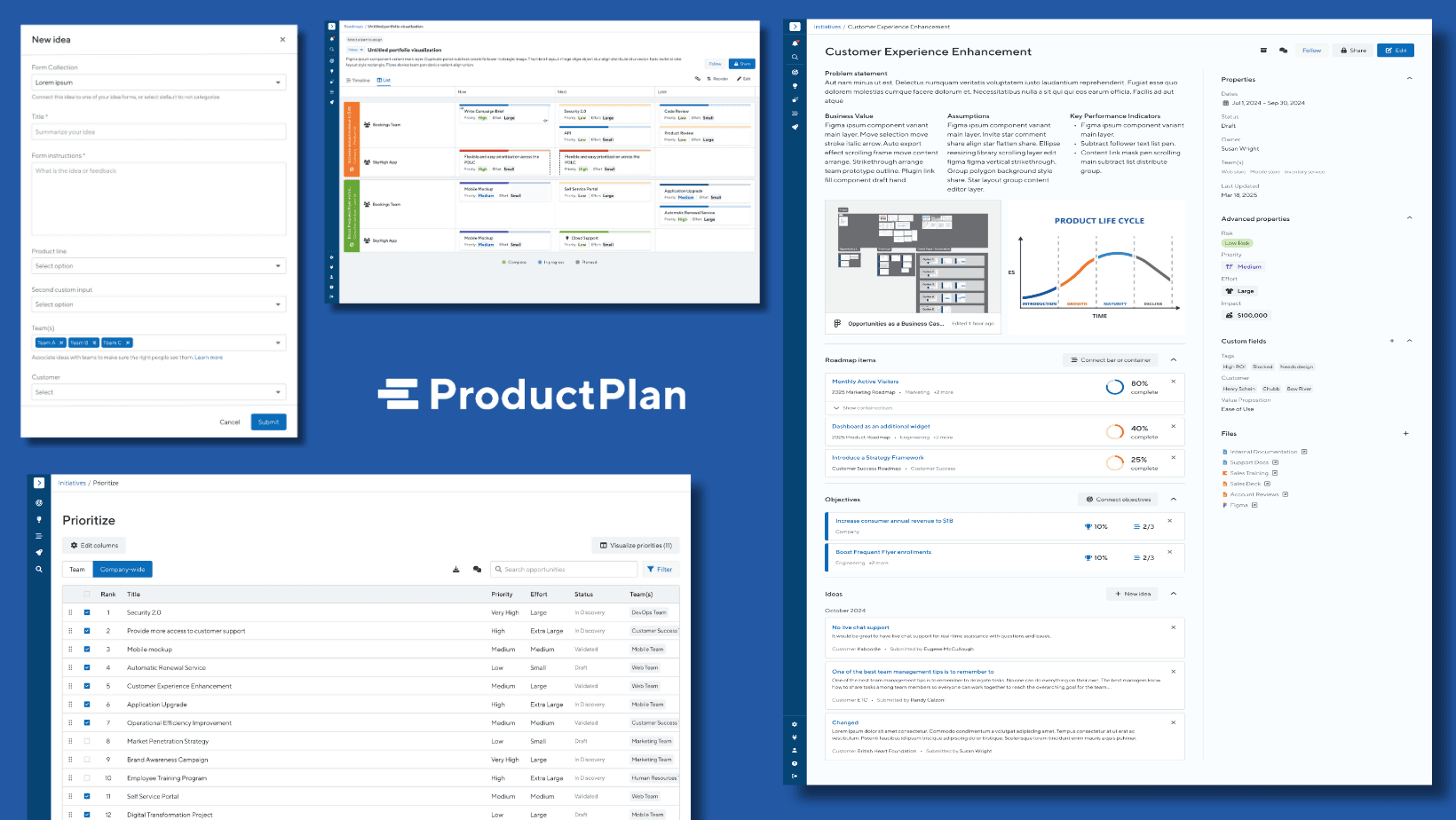The width and height of the screenshot is (1456, 820).
Task: Click the 80% complete progress ring
Action: (1114, 387)
